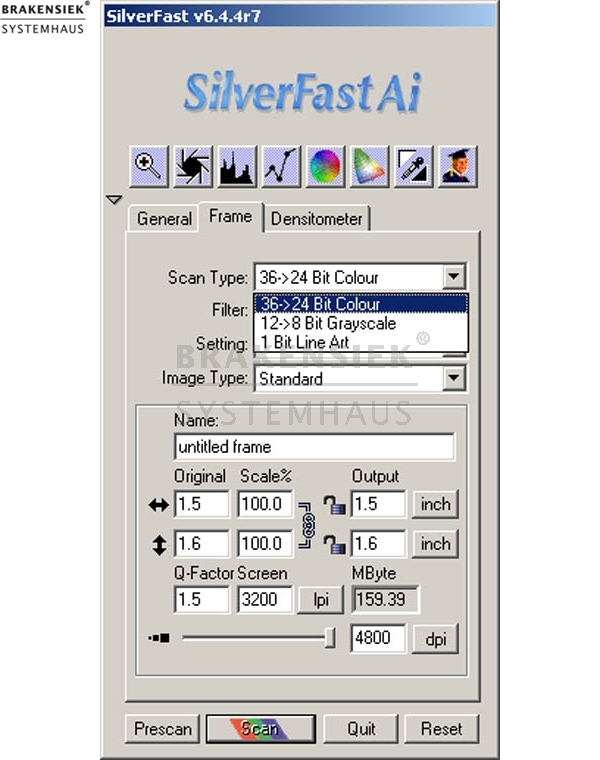Screen dimensions: 600x760
Task: Click the MByte value 159.39
Action: [x=385, y=600]
